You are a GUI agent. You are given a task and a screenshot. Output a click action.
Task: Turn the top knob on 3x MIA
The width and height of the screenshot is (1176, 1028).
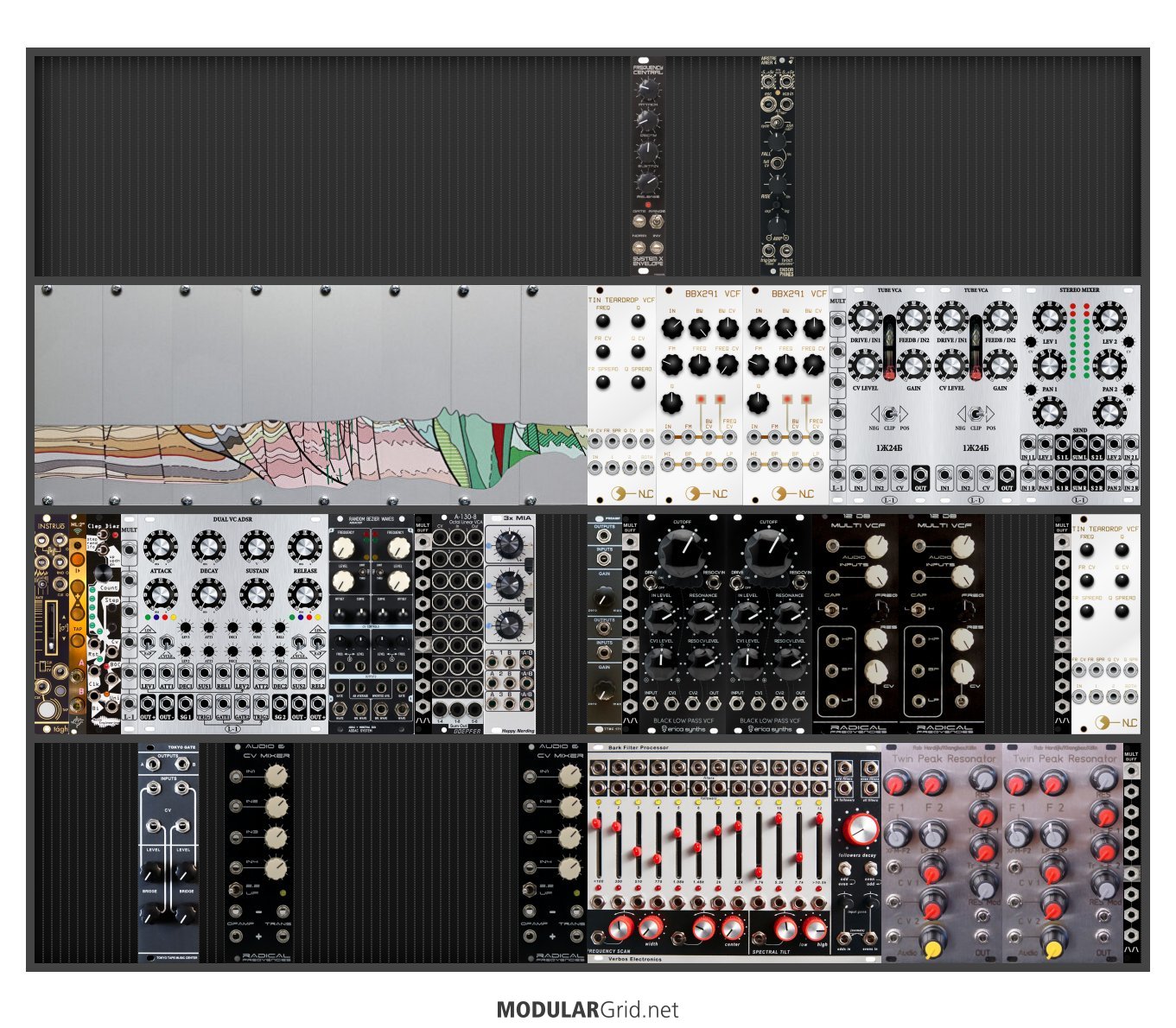click(510, 545)
